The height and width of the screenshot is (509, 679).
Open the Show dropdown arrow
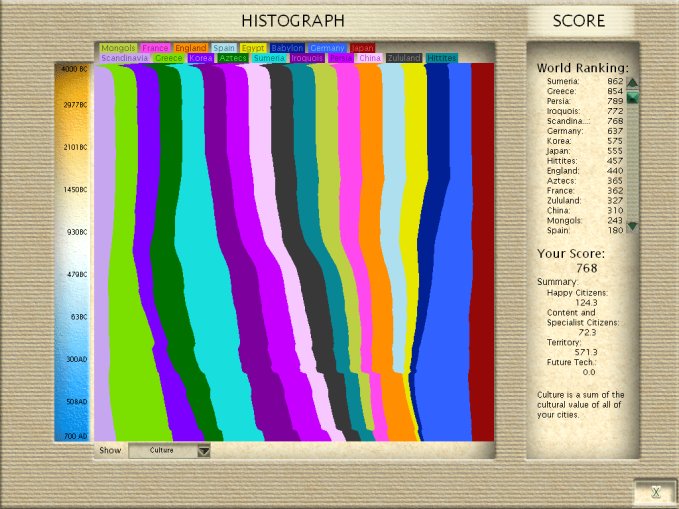(204, 451)
